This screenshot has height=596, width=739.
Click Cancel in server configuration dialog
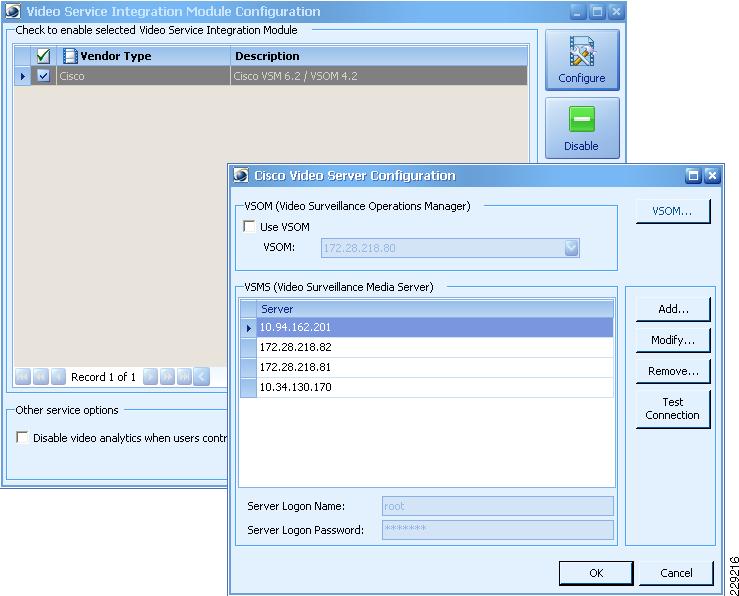pos(676,573)
